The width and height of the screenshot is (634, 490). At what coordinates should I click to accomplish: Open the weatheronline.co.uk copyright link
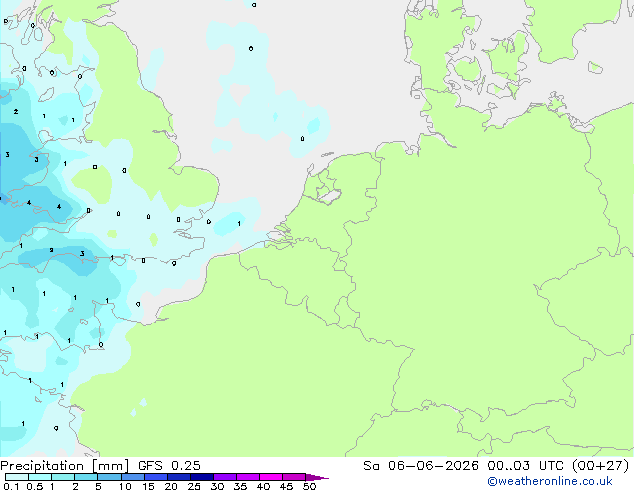[x=550, y=481]
